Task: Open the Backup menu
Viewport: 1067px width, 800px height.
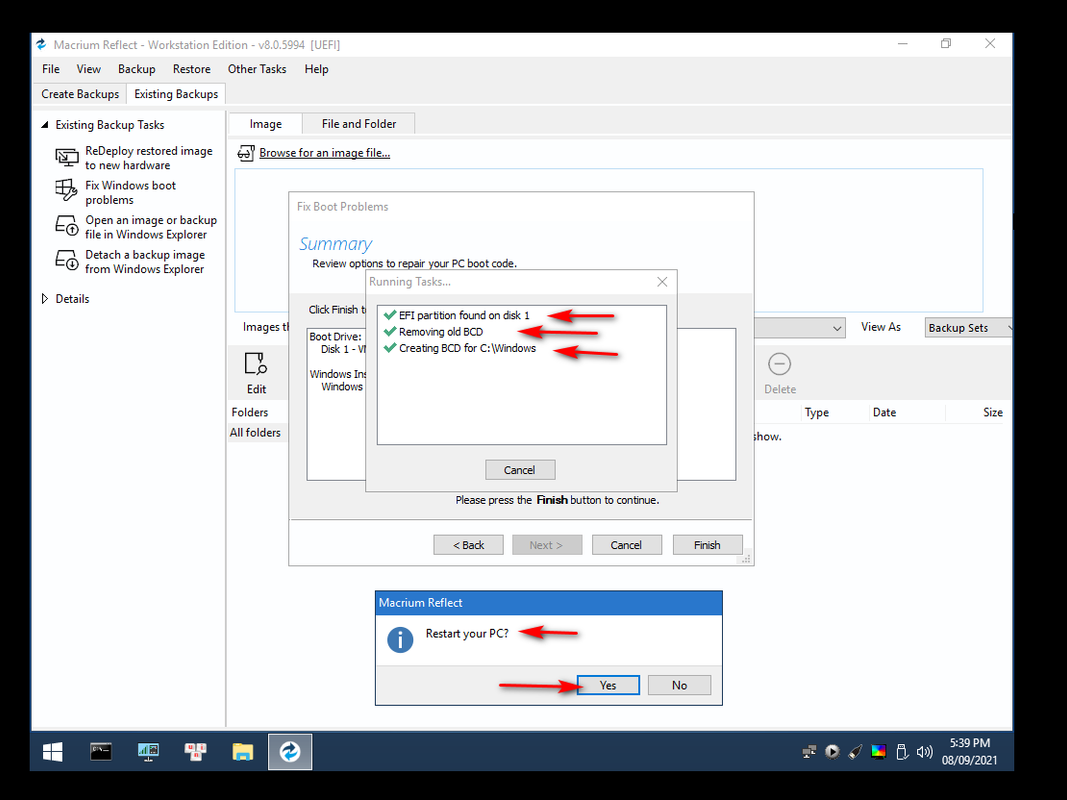Action: [136, 69]
